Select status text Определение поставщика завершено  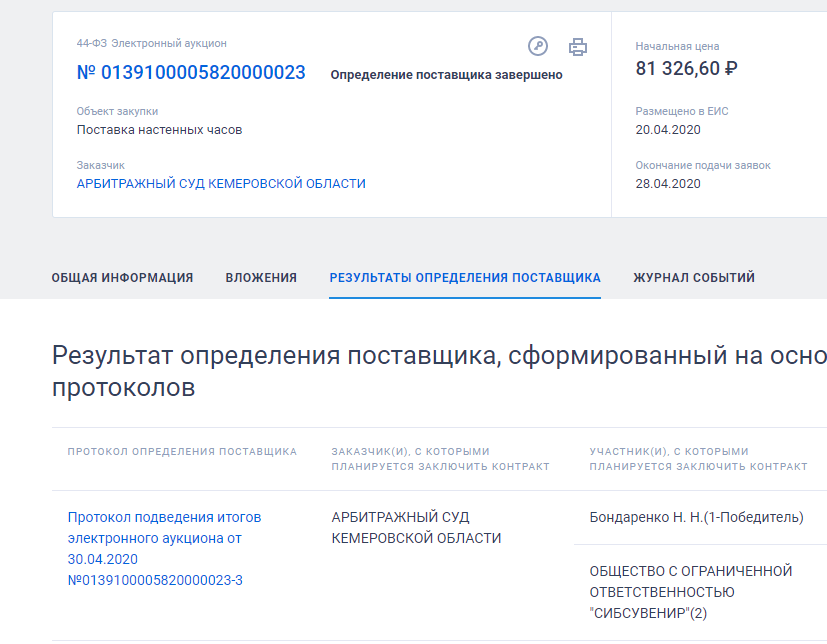coord(446,75)
